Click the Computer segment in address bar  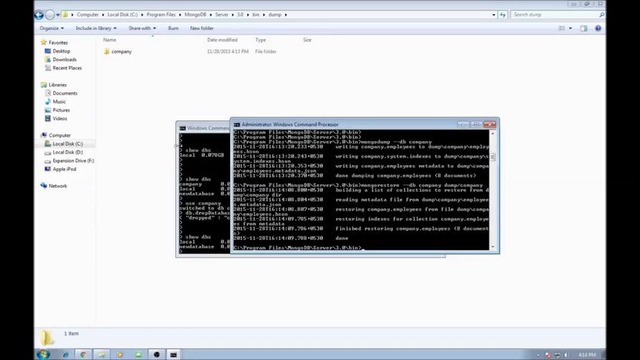88,15
